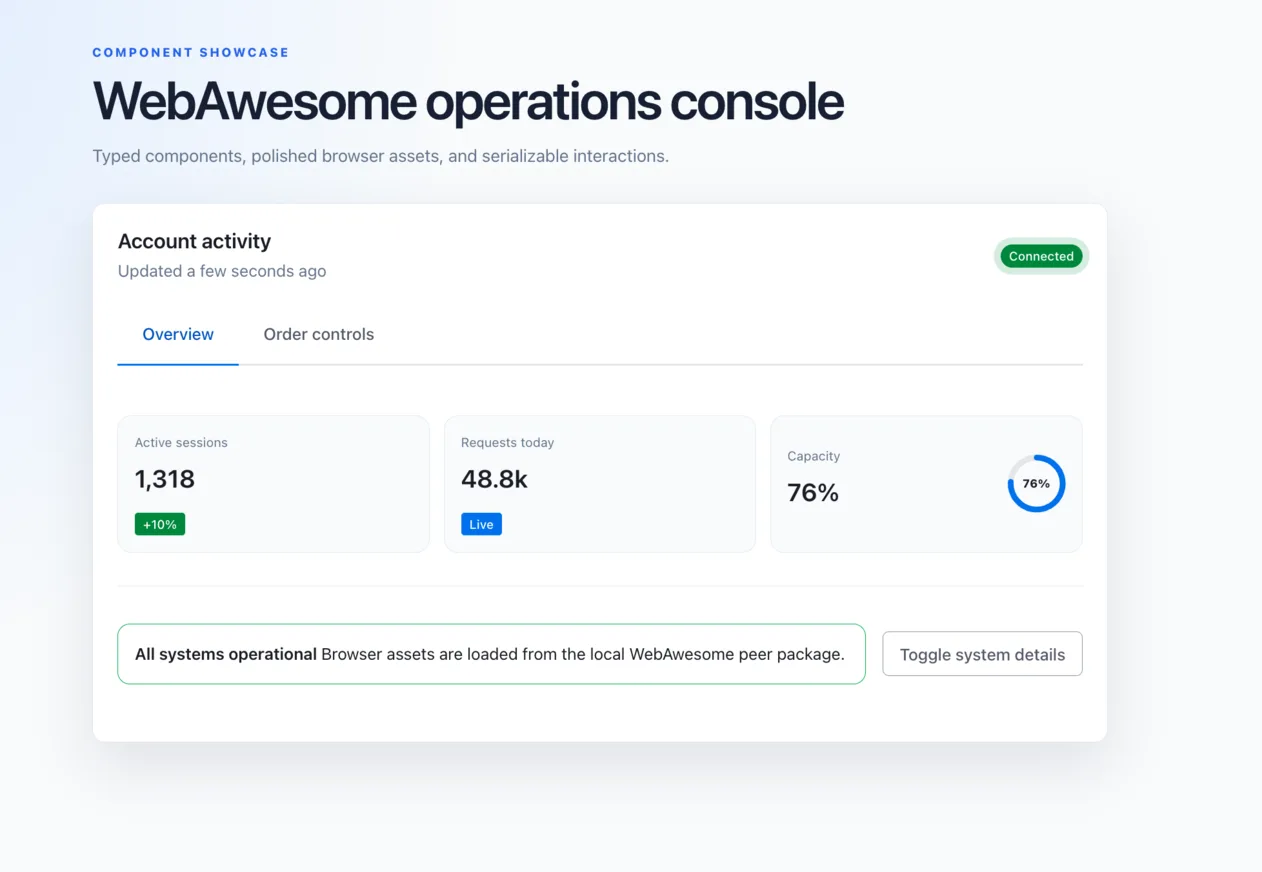
Task: Click the 1,318 sessions value
Action: coord(165,479)
